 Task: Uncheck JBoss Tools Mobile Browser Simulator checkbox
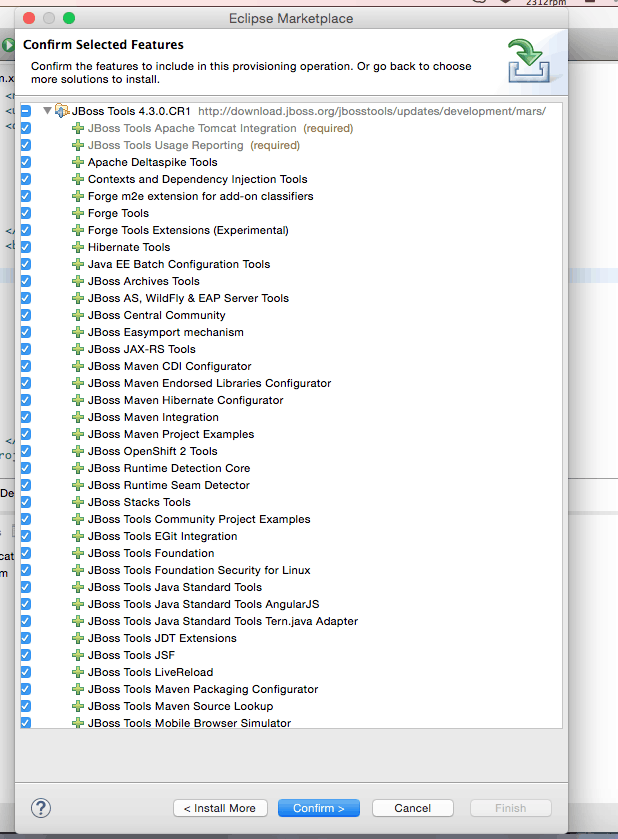point(26,723)
